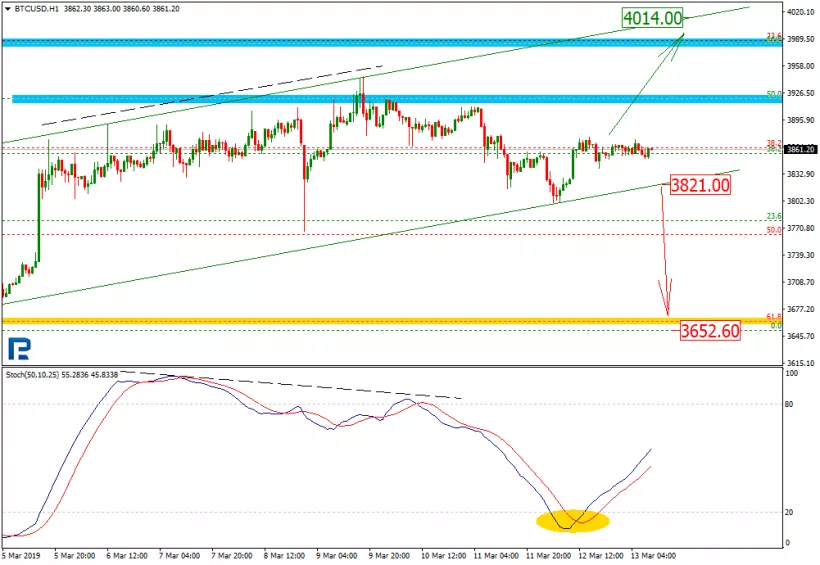
Task: Select the upper blue resistance zone
Action: [x=390, y=42]
